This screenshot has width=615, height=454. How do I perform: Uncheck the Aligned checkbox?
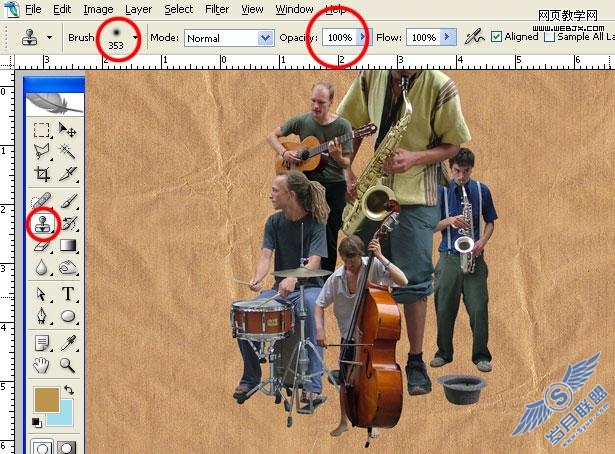point(497,37)
